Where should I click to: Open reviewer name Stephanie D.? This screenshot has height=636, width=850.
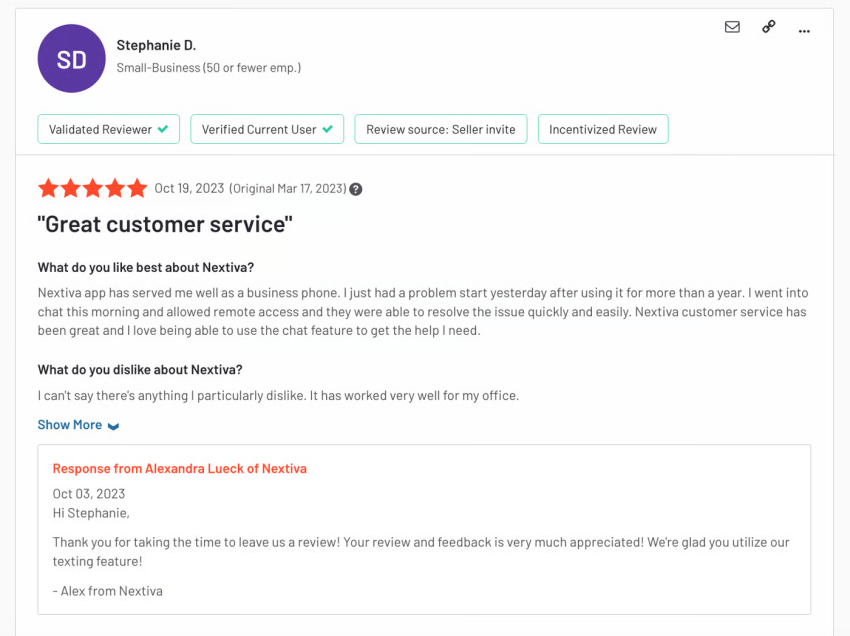pyautogui.click(x=156, y=45)
